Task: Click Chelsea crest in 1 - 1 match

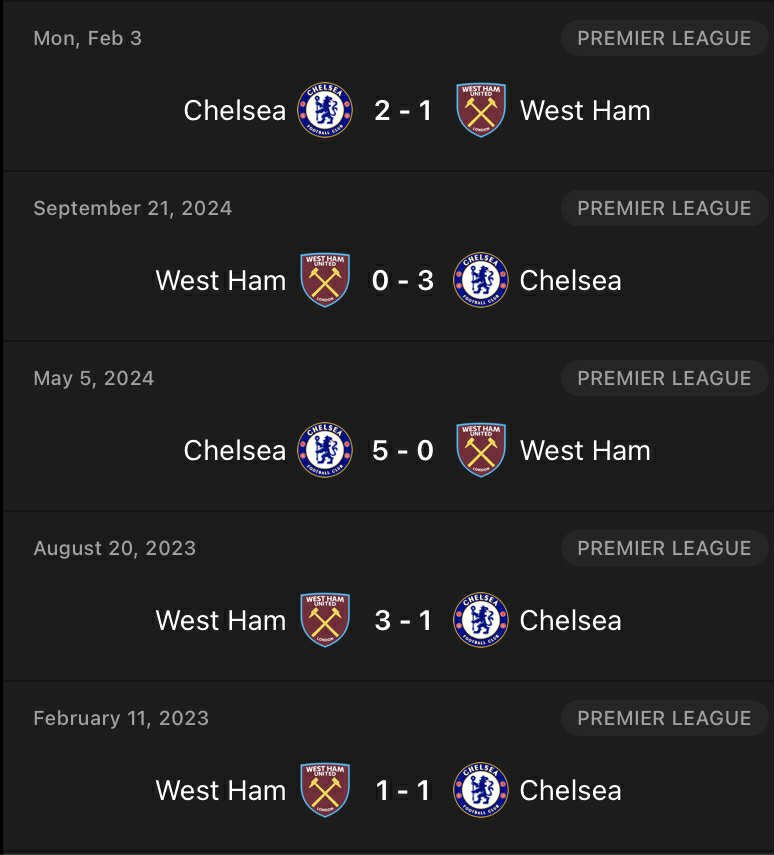Action: tap(481, 790)
